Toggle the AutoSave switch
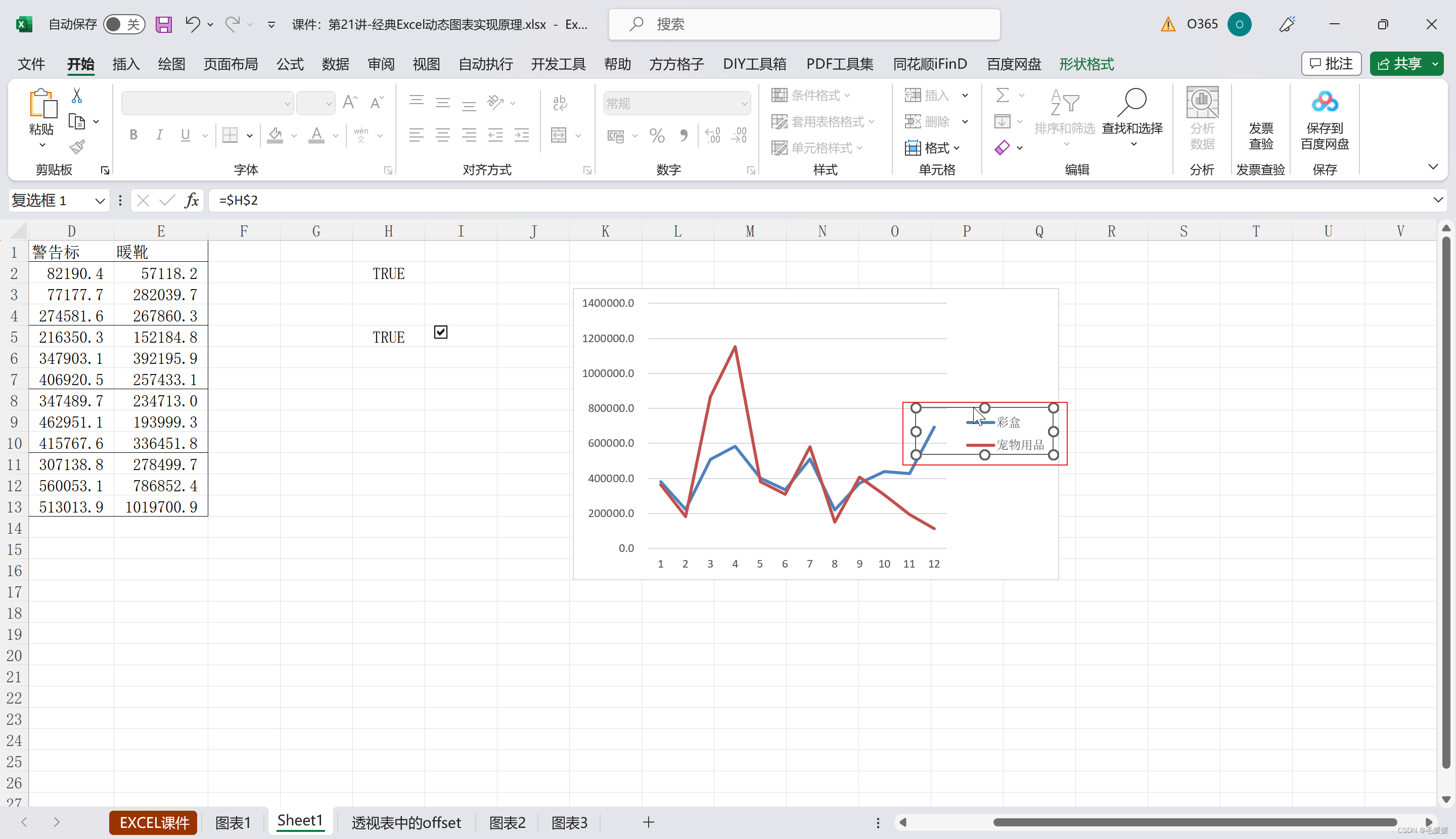The height and width of the screenshot is (839, 1456). tap(124, 24)
